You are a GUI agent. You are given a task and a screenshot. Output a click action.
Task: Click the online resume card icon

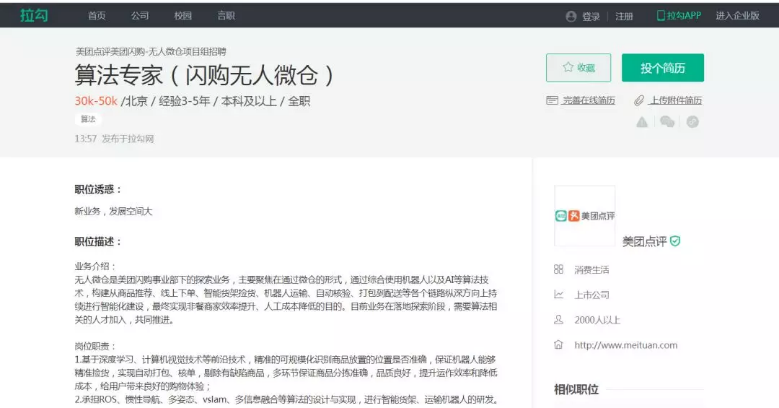pos(552,100)
